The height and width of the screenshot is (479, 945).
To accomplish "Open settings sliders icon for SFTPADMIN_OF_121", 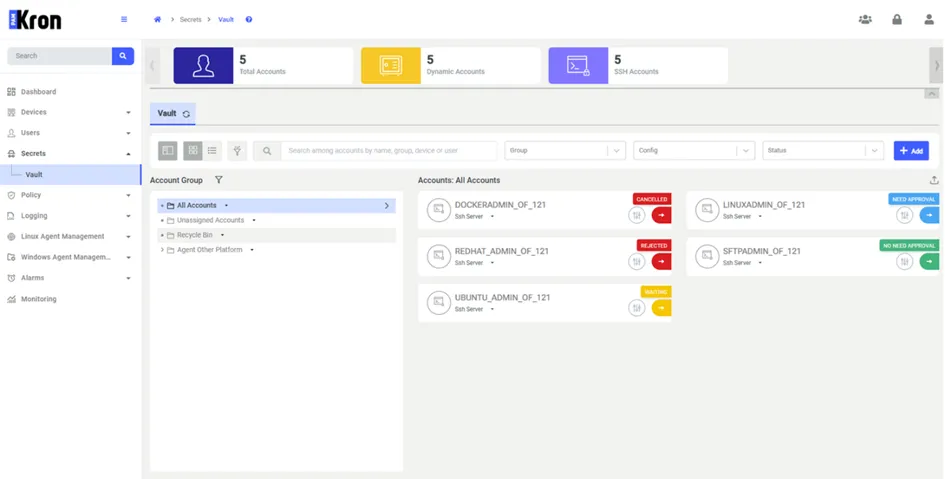I will [x=904, y=261].
